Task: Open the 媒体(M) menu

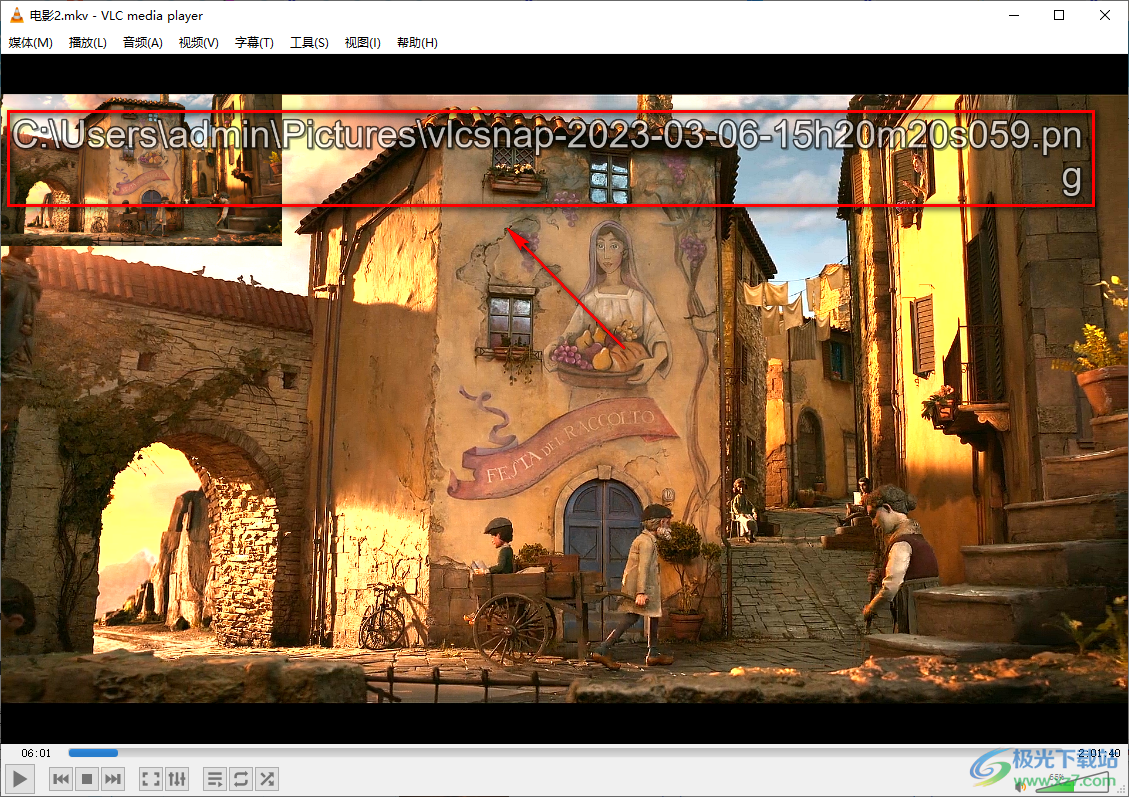Action: 31,43
